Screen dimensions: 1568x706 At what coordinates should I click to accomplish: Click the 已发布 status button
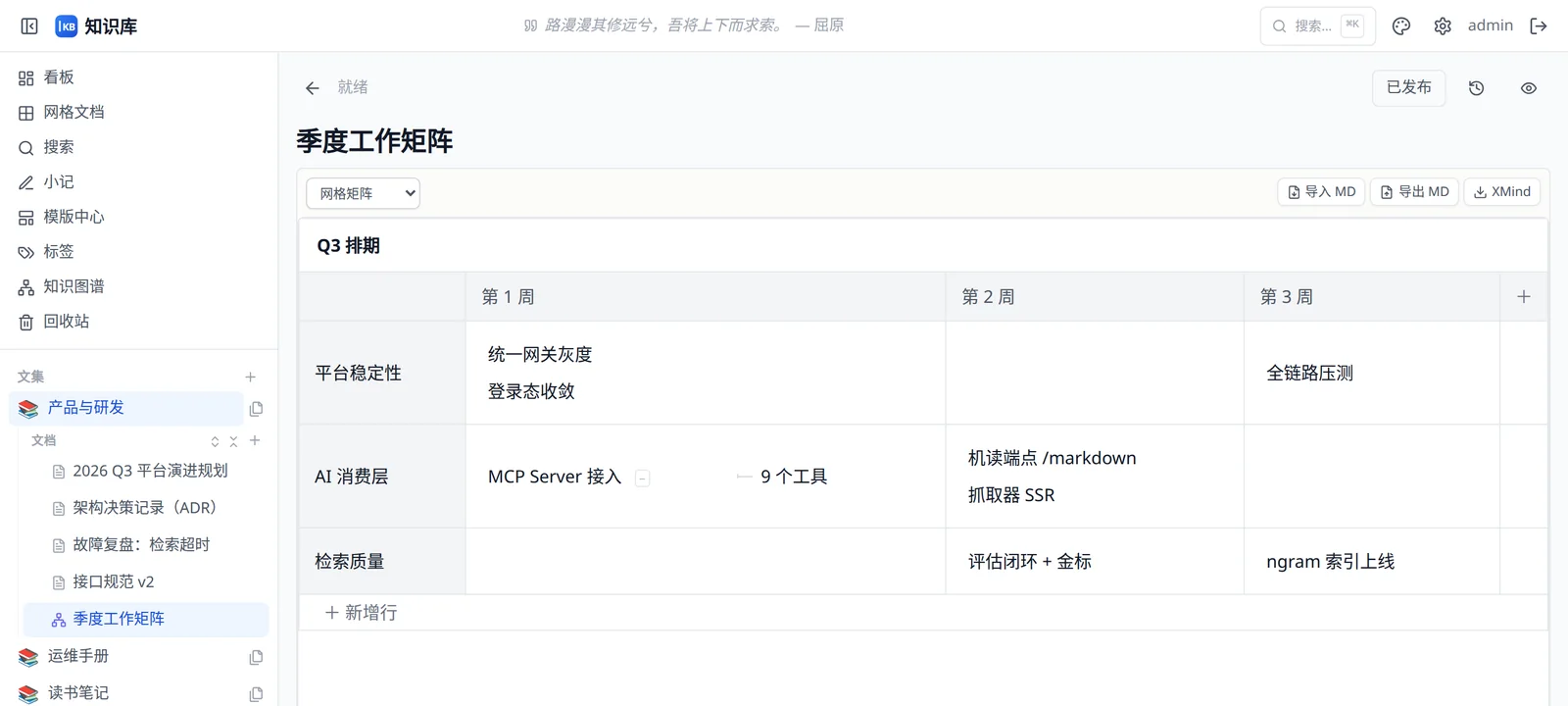[x=1409, y=87]
